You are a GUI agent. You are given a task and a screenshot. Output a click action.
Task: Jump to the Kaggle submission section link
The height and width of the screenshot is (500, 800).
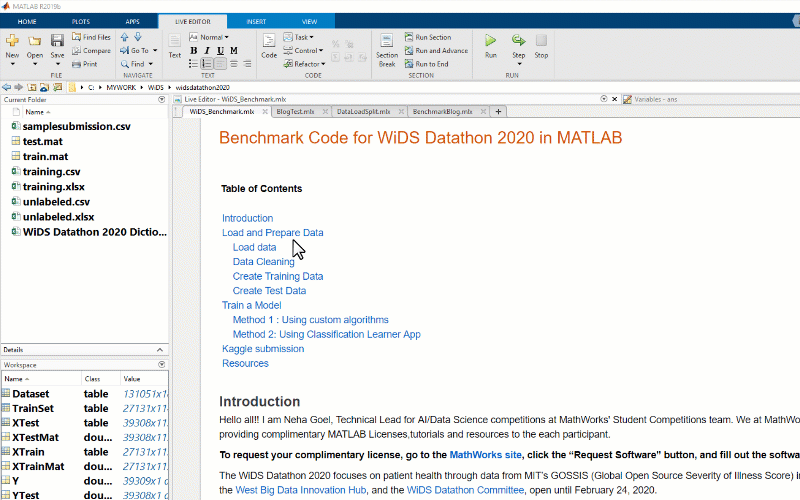[x=262, y=349]
